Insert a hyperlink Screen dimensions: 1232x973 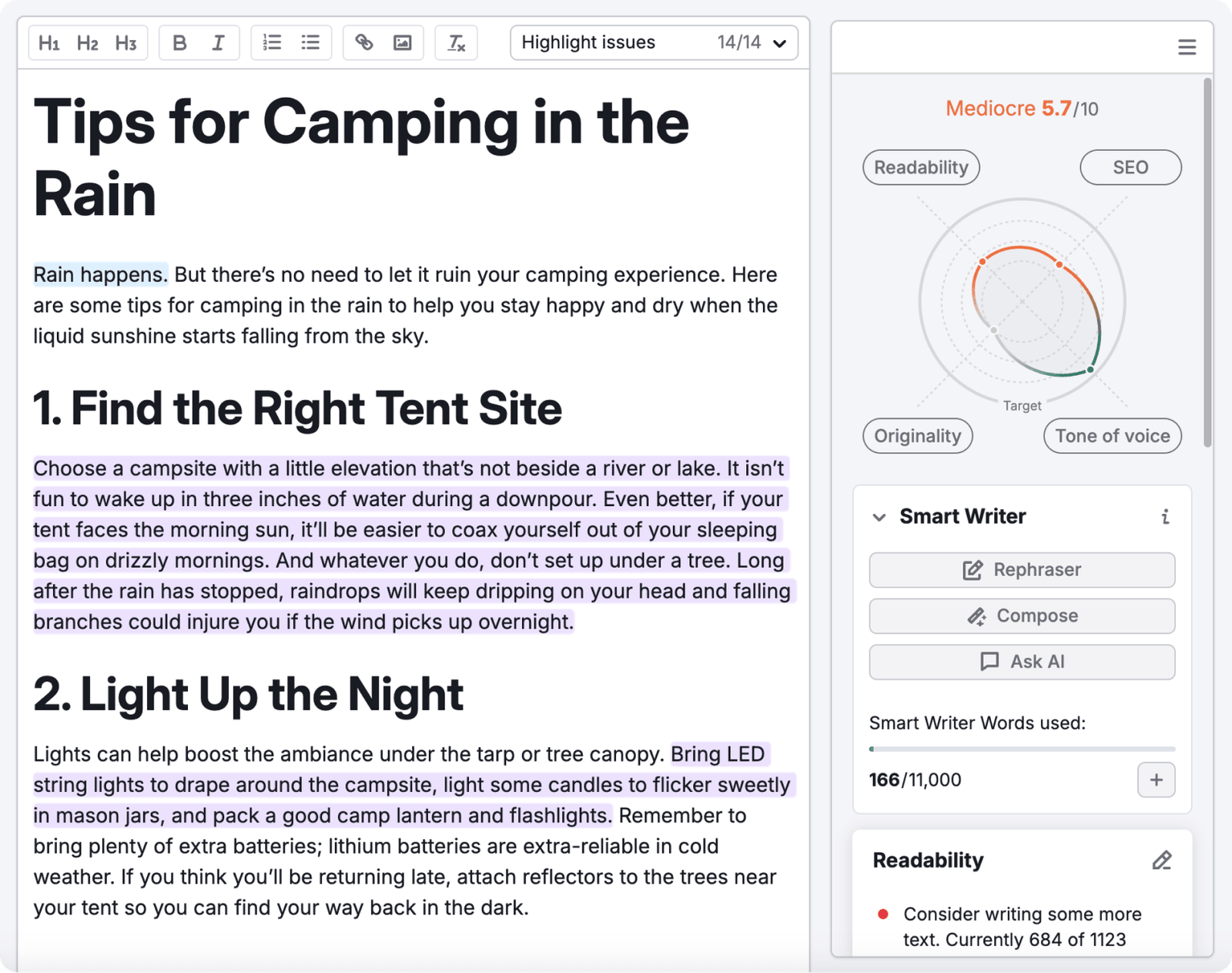pos(363,42)
